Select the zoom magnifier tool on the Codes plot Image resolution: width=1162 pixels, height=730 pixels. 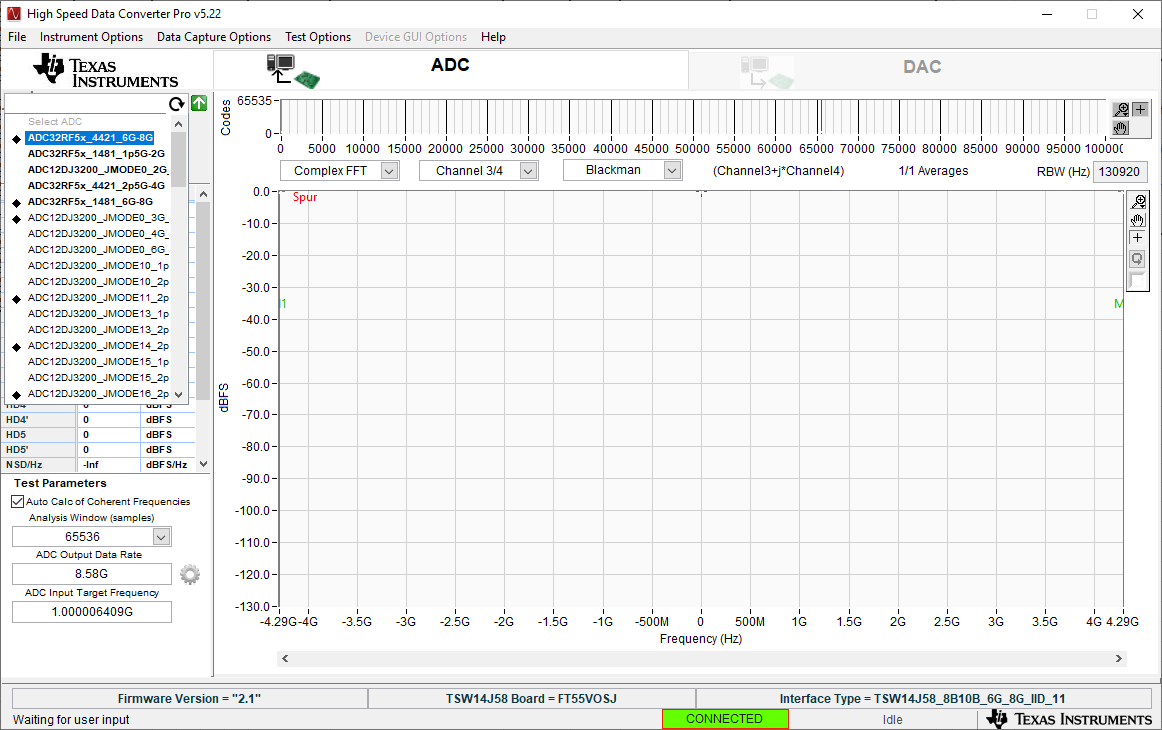1122,111
